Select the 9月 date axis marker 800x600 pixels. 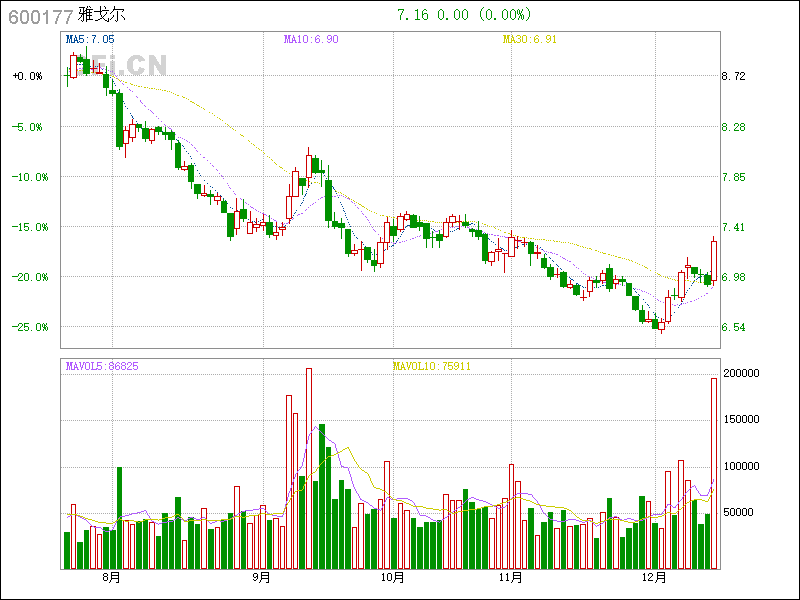261,578
